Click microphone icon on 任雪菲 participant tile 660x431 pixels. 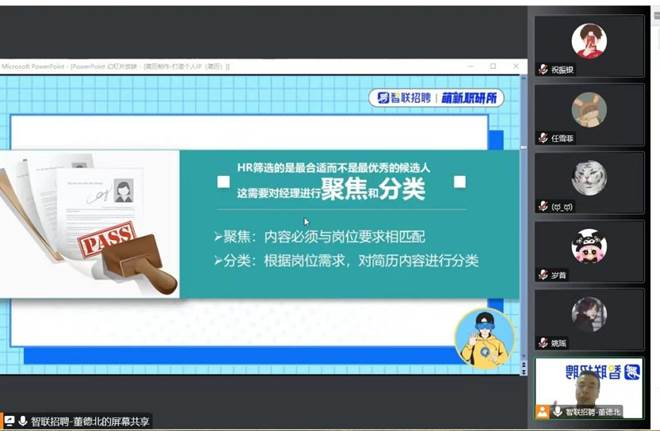[543, 138]
